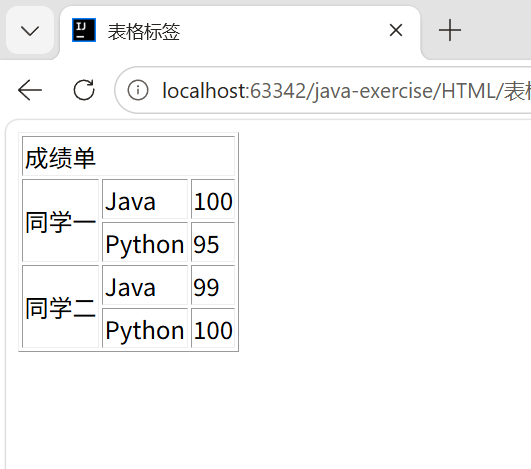This screenshot has height=469, width=531.
Task: Click the IntelliJ favicon on the tab
Action: (x=84, y=30)
